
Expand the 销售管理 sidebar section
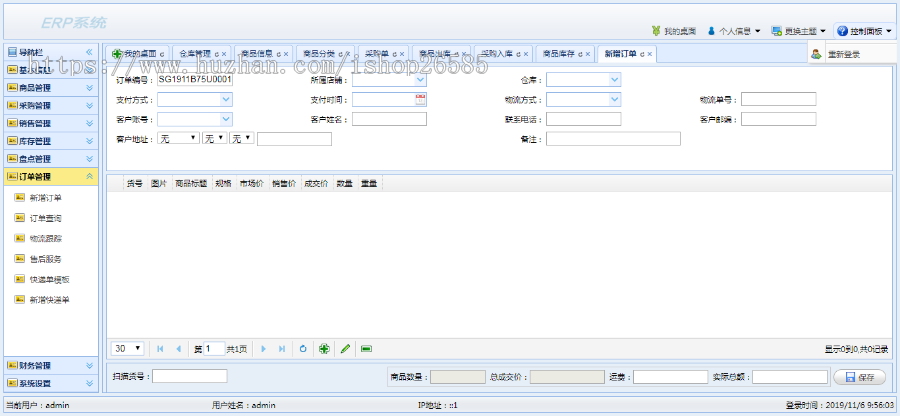click(x=89, y=123)
